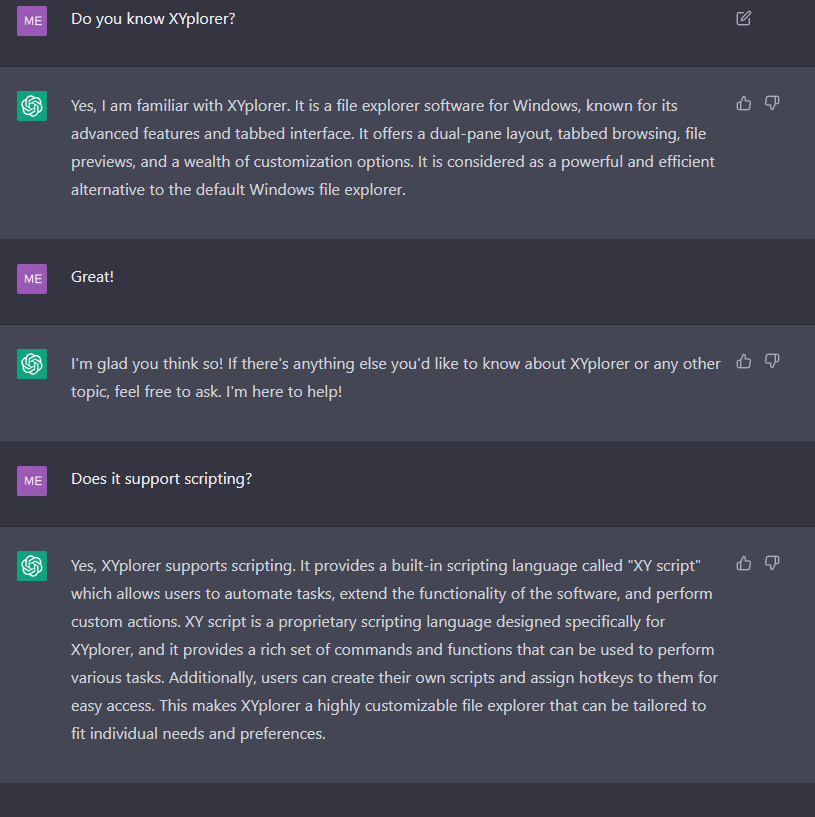This screenshot has height=817, width=815.
Task: Dislike the "I'm glad you think so" reply
Action: 772,361
